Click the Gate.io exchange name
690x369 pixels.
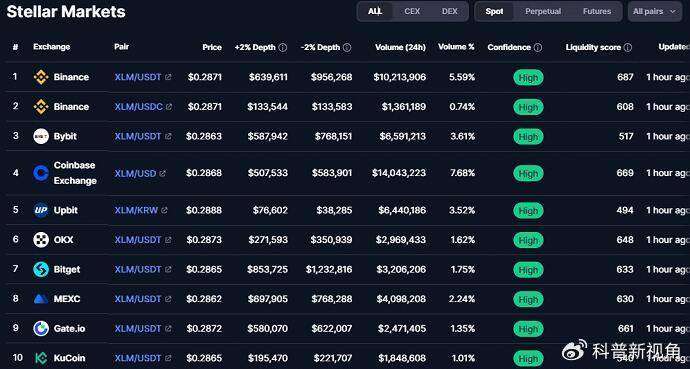coord(70,329)
